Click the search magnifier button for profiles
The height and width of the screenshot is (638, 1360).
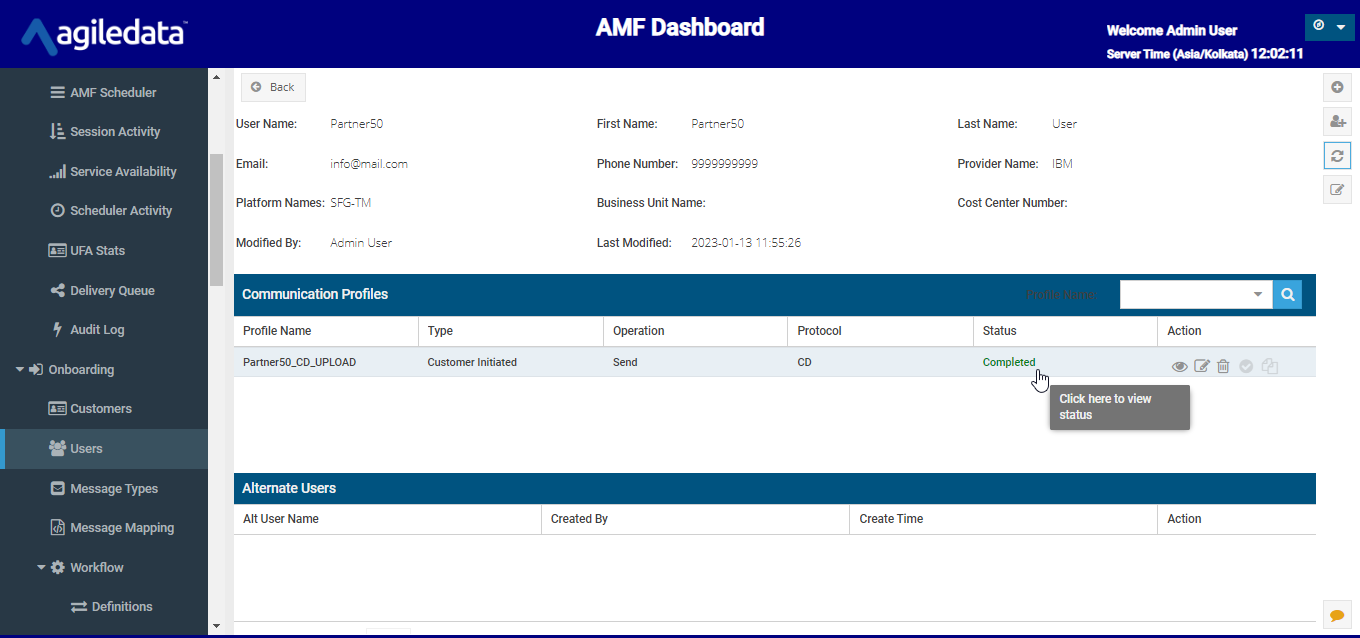tap(1287, 295)
